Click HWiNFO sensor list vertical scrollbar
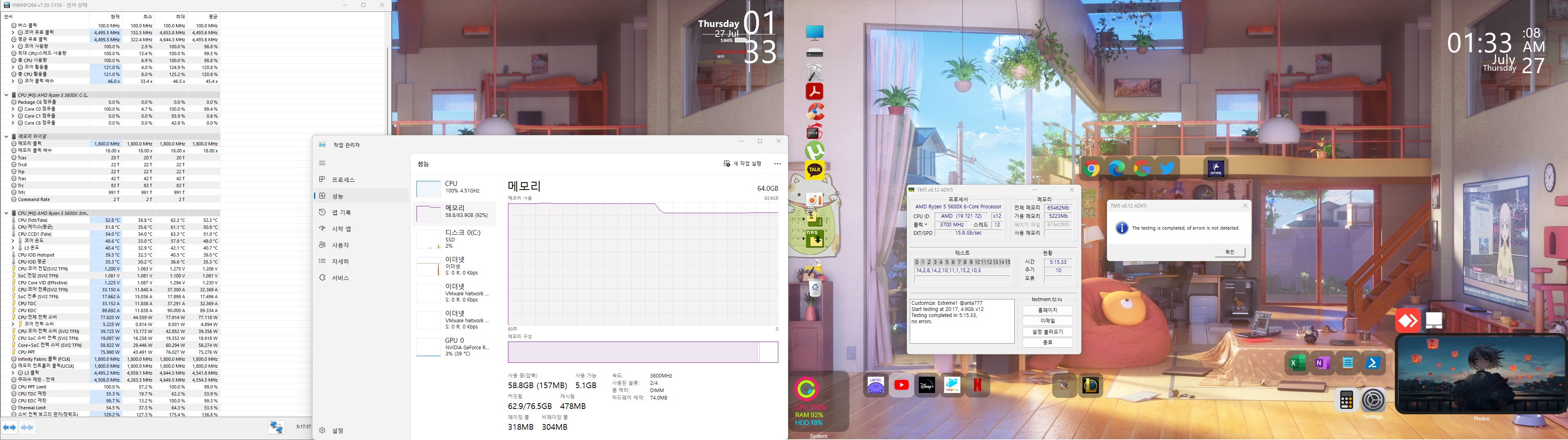1568x440 pixels. click(x=387, y=92)
